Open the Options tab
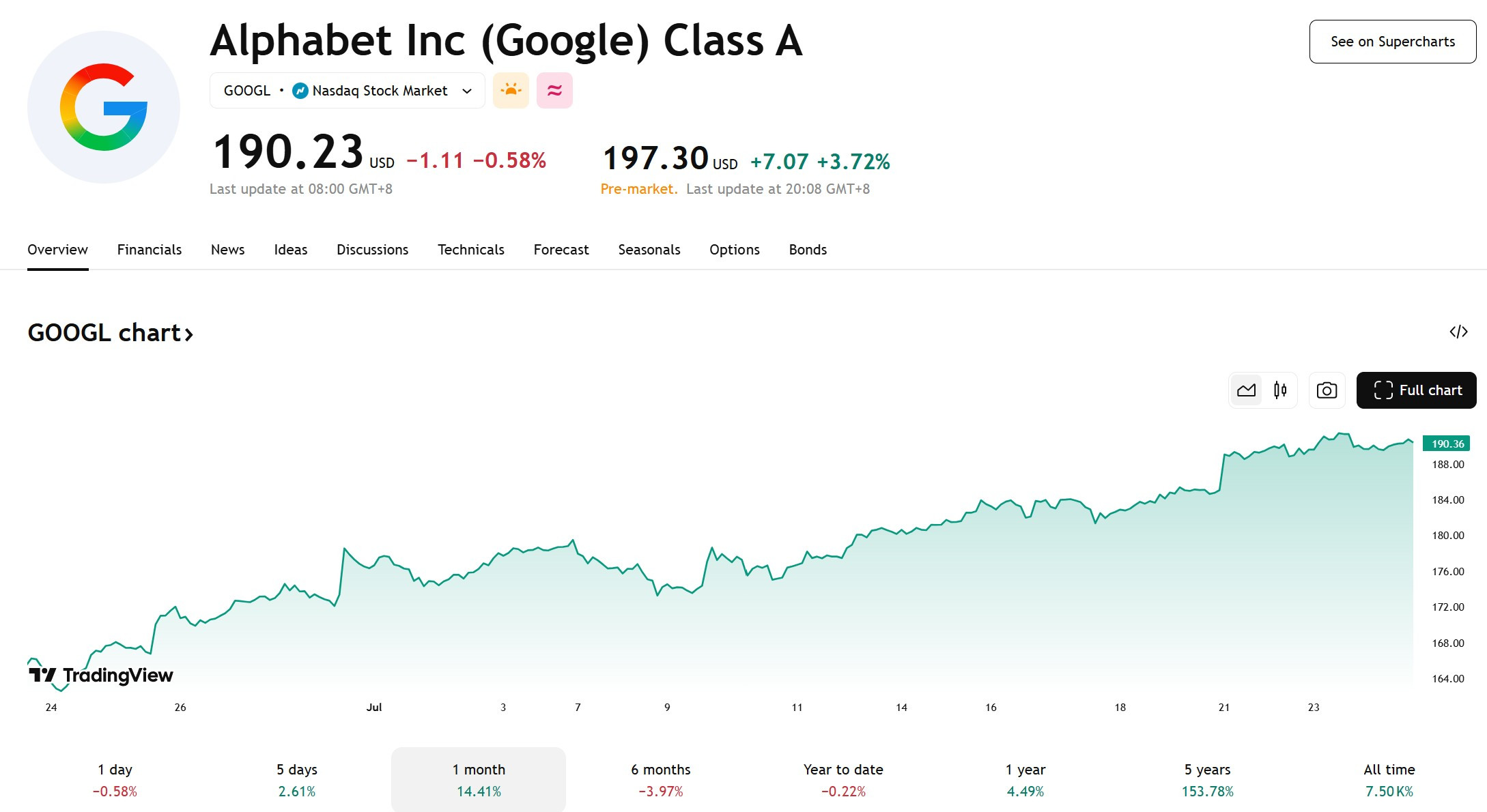 [x=735, y=250]
